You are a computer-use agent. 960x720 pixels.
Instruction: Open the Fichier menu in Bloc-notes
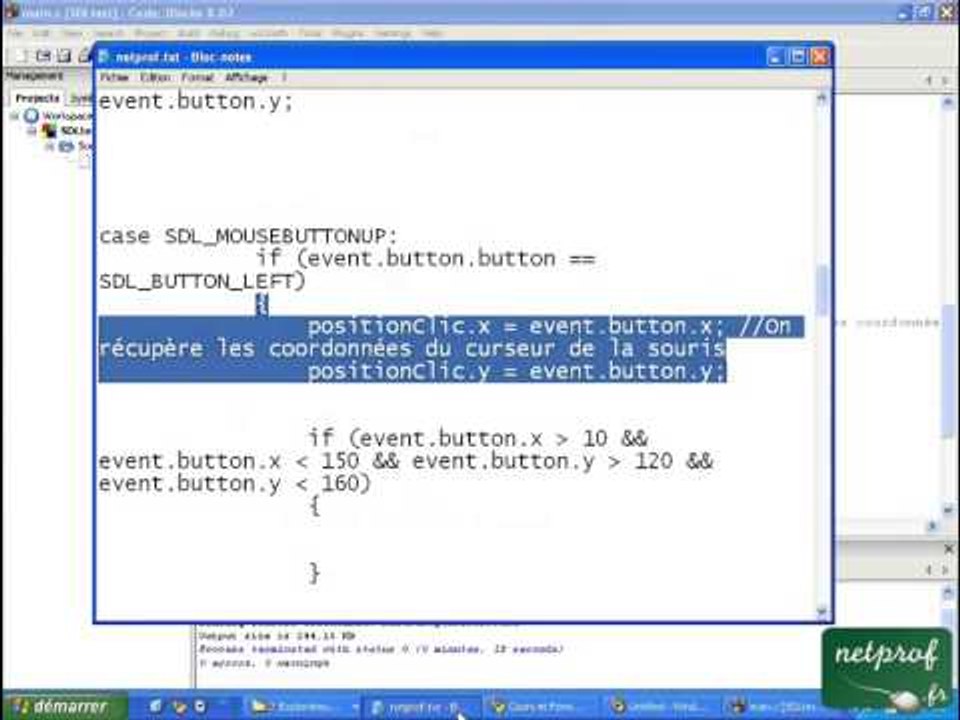point(114,78)
